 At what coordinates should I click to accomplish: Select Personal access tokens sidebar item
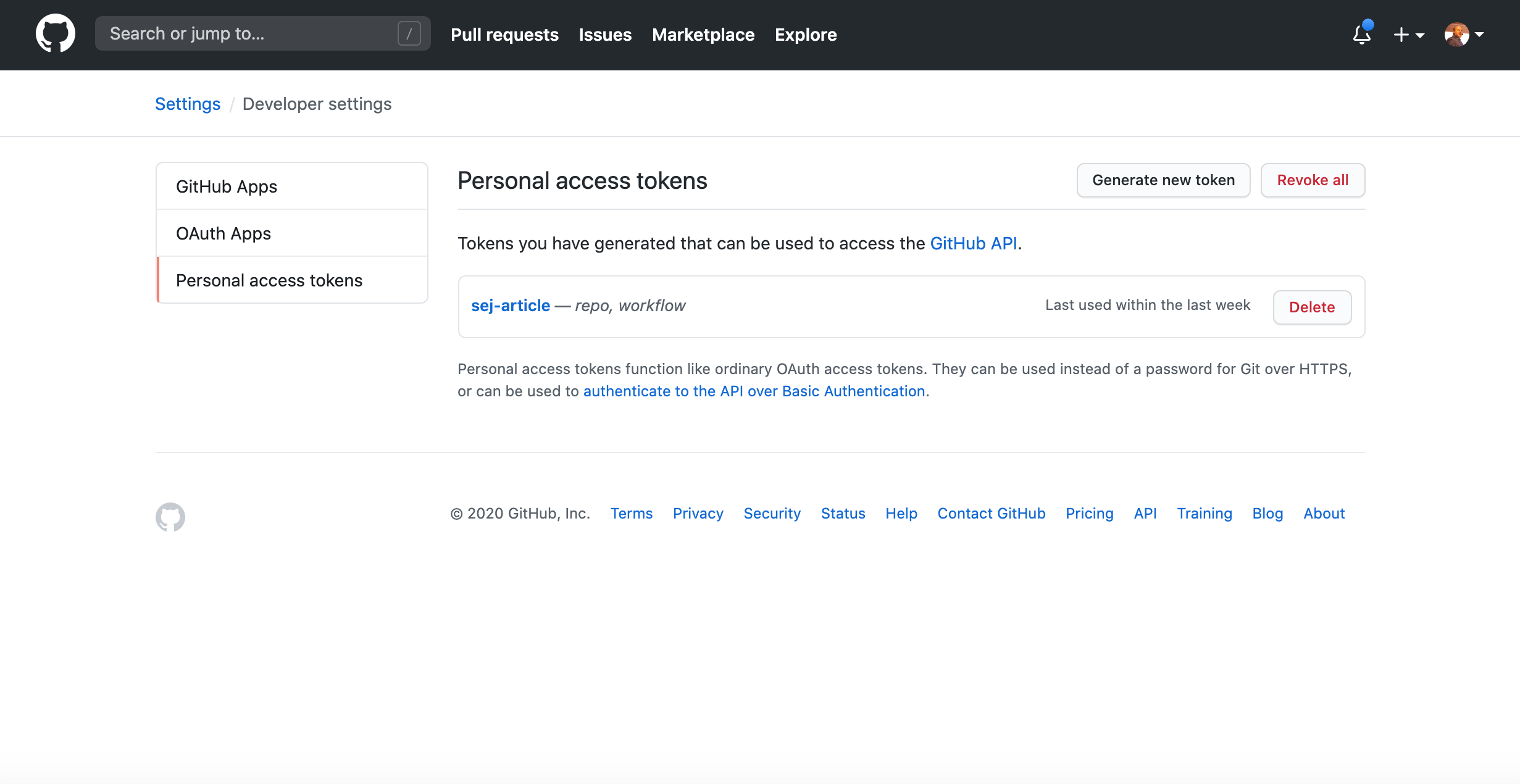click(x=292, y=280)
